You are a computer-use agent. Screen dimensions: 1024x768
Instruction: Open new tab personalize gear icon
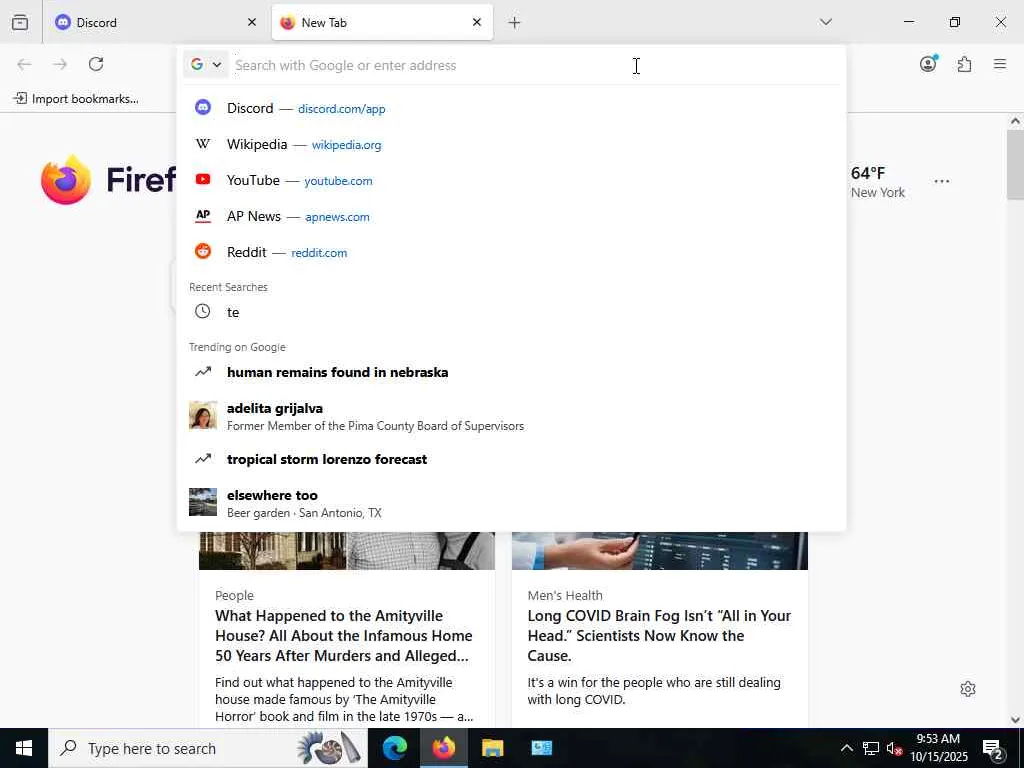coord(968,689)
